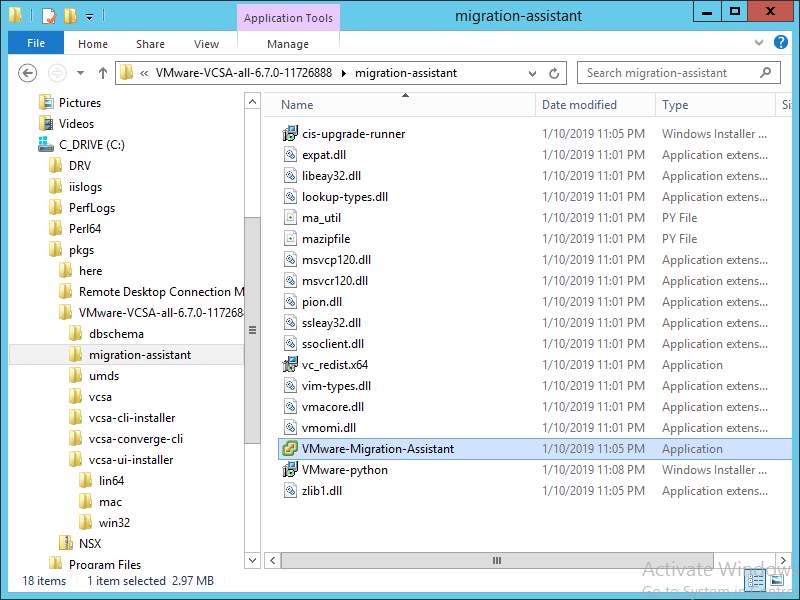The width and height of the screenshot is (800, 600).
Task: Select the win32 folder in tree
Action: pos(114,522)
